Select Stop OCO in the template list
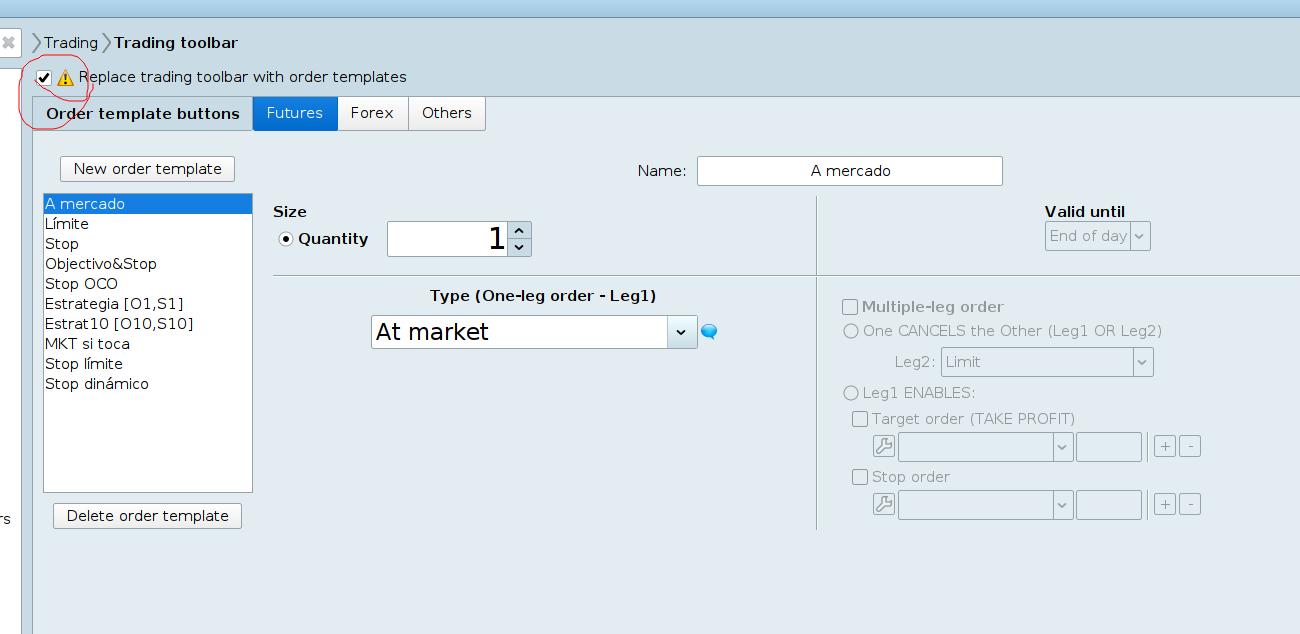This screenshot has width=1300, height=634. [x=82, y=284]
